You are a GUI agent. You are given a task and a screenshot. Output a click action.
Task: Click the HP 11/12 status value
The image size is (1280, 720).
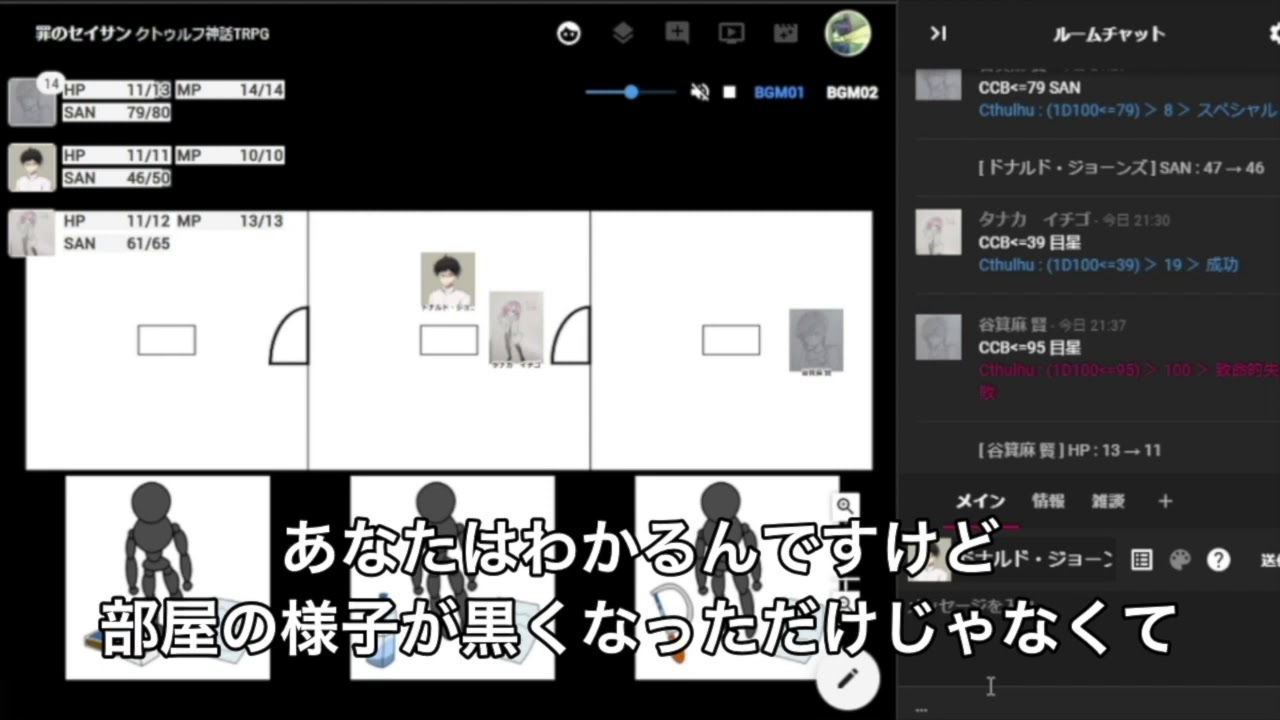click(117, 220)
